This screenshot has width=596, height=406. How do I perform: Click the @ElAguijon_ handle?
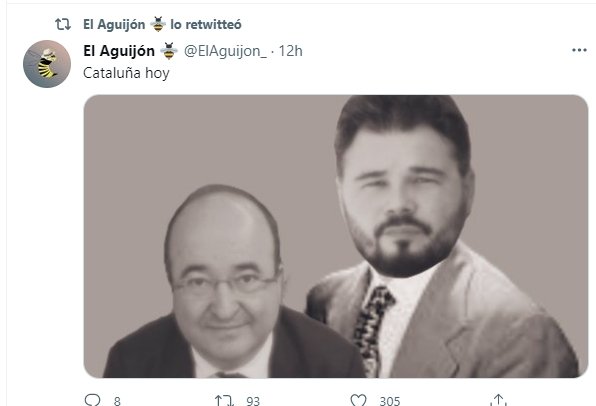[x=225, y=51]
